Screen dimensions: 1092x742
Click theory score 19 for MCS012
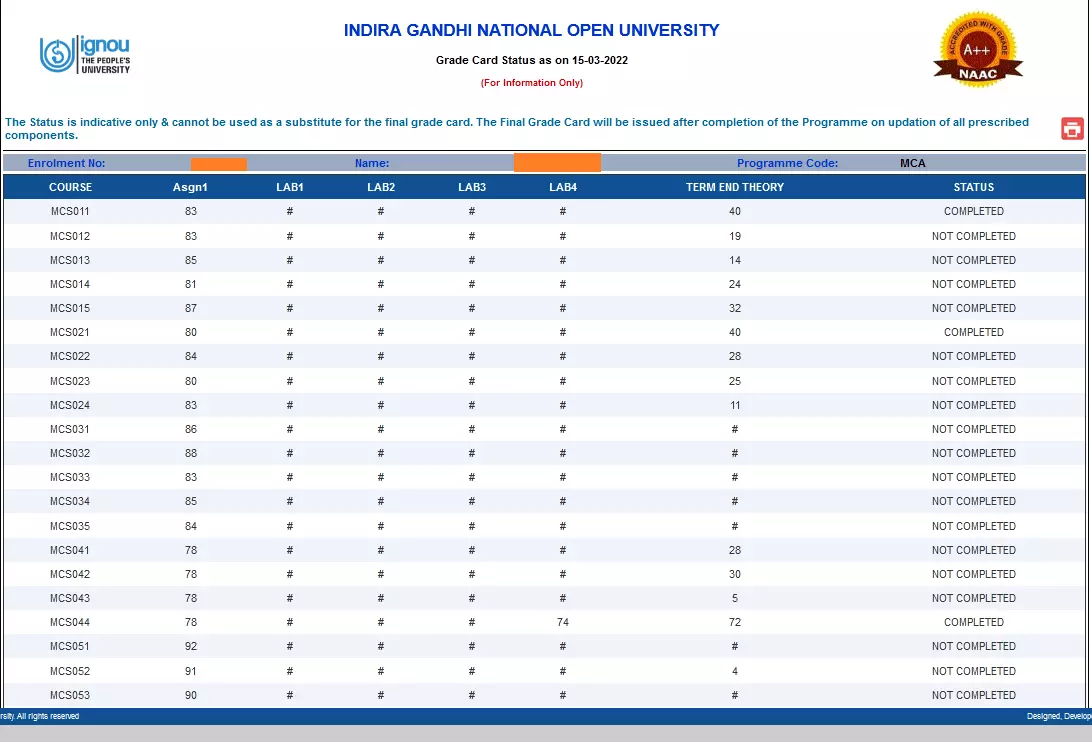[735, 236]
